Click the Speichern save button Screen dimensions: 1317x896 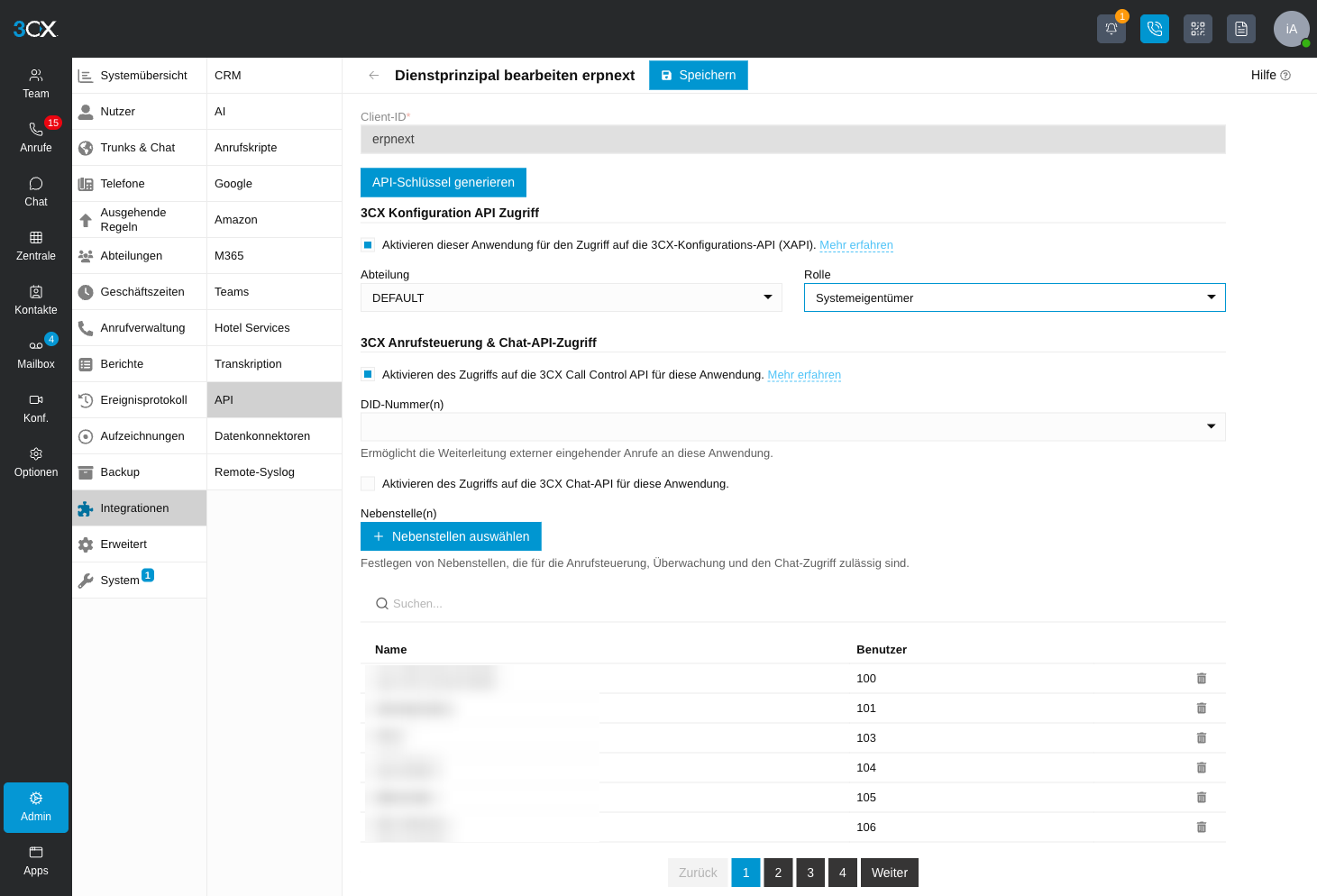click(699, 76)
